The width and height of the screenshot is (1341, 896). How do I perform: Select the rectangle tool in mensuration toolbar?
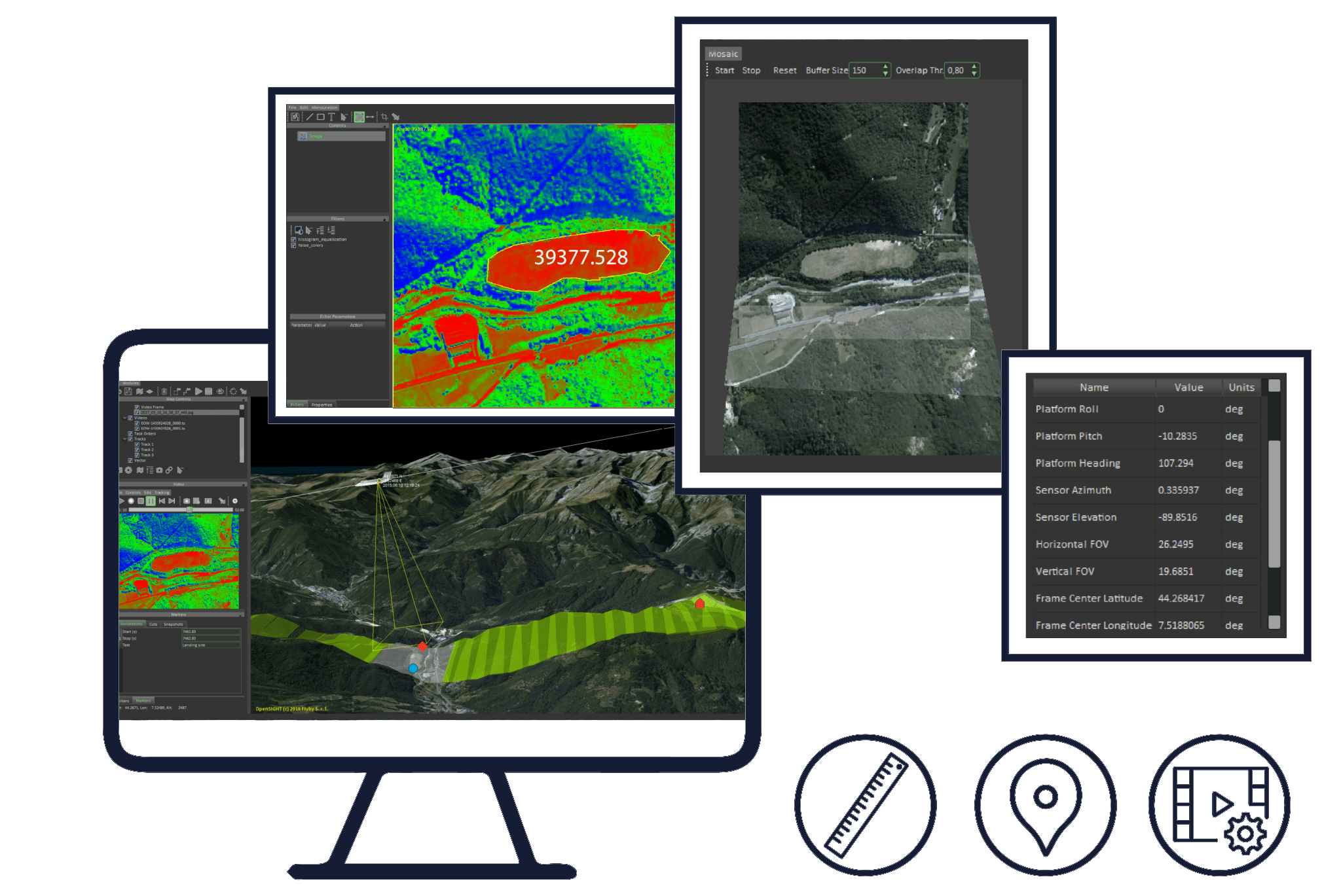click(x=320, y=116)
